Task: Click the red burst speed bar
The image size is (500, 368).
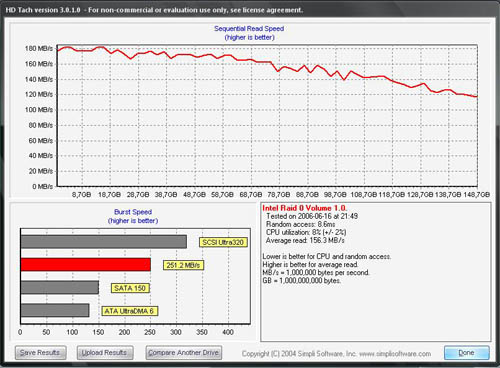Action: pyautogui.click(x=86, y=264)
